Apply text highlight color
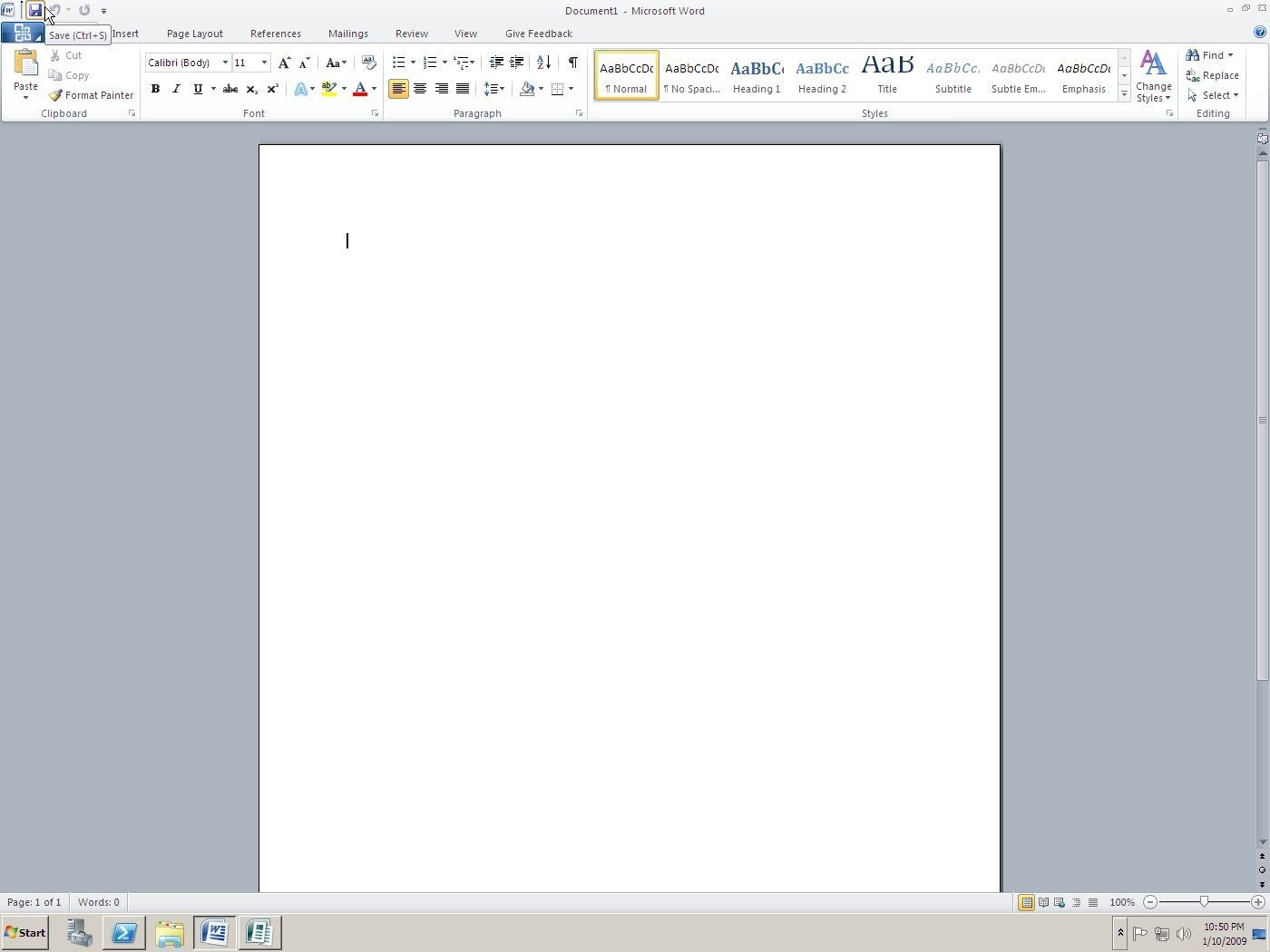 (x=328, y=88)
